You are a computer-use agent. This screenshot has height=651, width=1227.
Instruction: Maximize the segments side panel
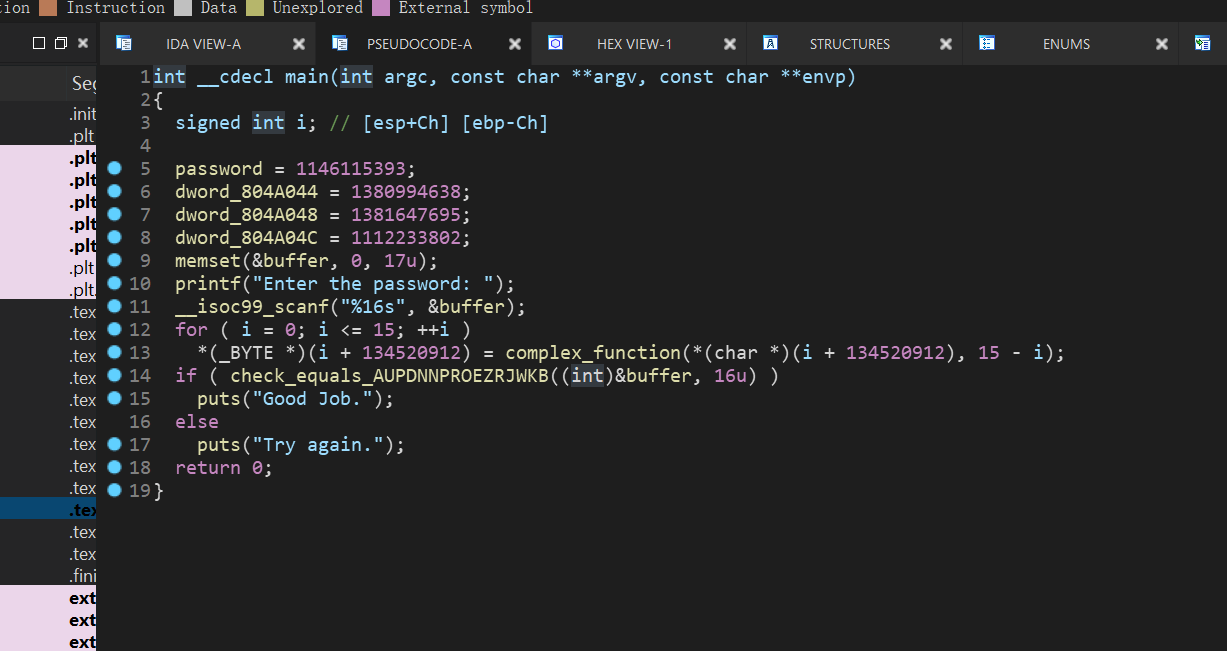click(39, 43)
